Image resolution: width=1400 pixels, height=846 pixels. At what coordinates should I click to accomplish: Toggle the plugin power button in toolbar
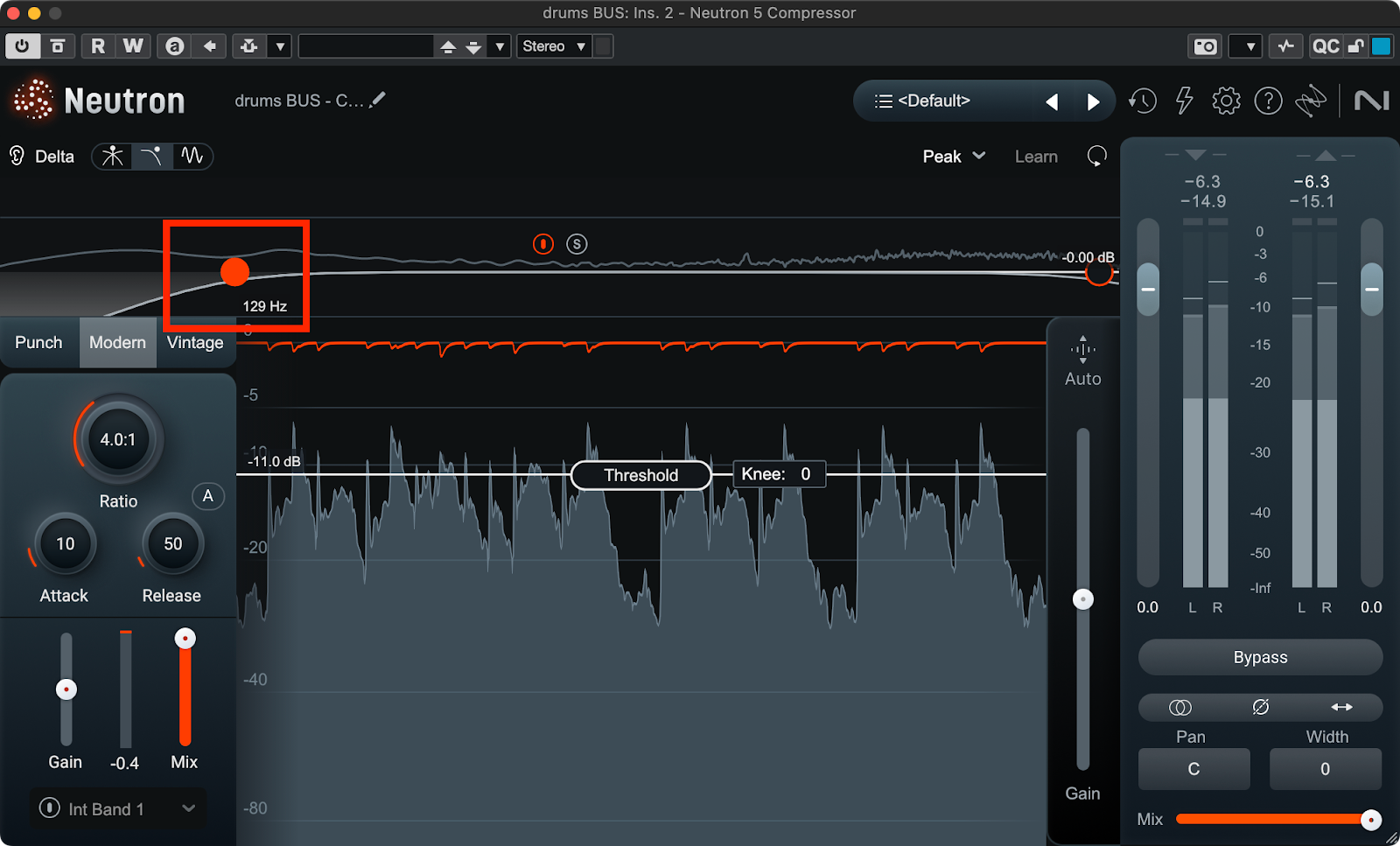click(22, 46)
